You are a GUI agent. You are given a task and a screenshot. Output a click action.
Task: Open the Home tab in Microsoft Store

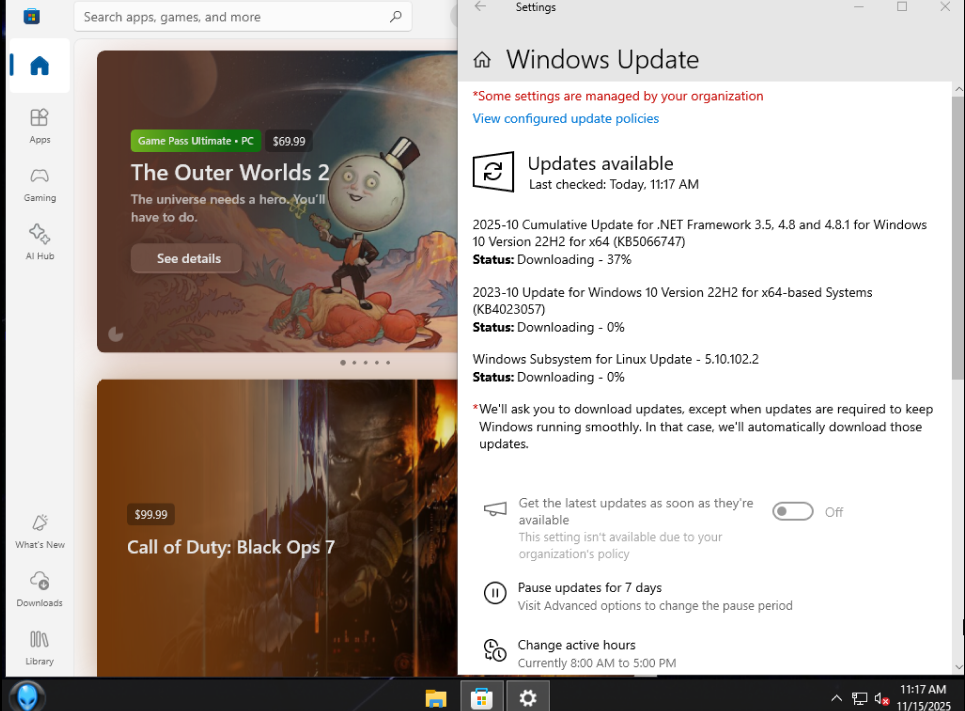point(39,65)
